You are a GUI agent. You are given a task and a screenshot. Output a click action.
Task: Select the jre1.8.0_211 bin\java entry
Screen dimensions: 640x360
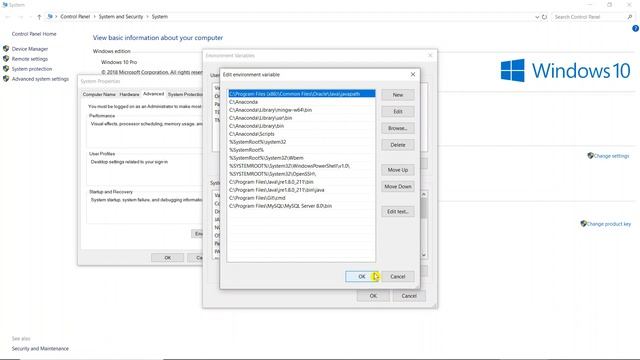[302, 190]
